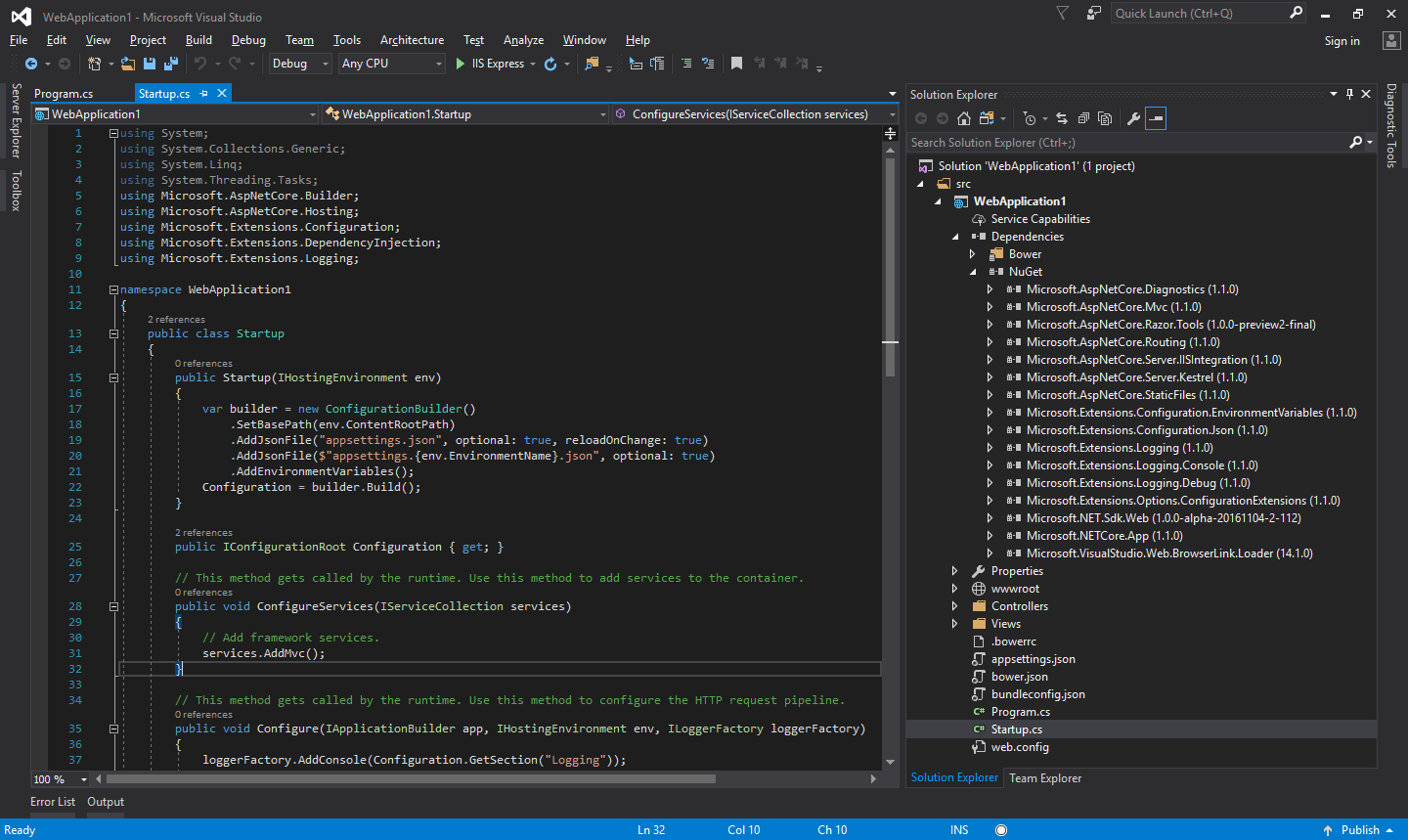Collapse the NuGet dependencies node
This screenshot has height=840, width=1408.
click(972, 271)
